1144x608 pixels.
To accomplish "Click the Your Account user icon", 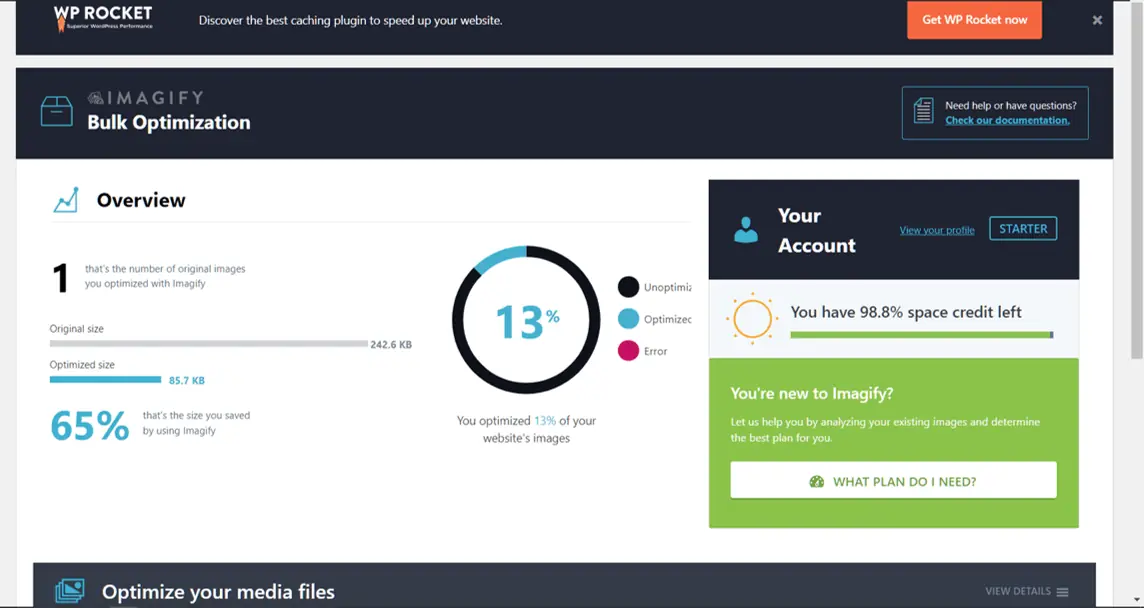I will click(x=746, y=229).
